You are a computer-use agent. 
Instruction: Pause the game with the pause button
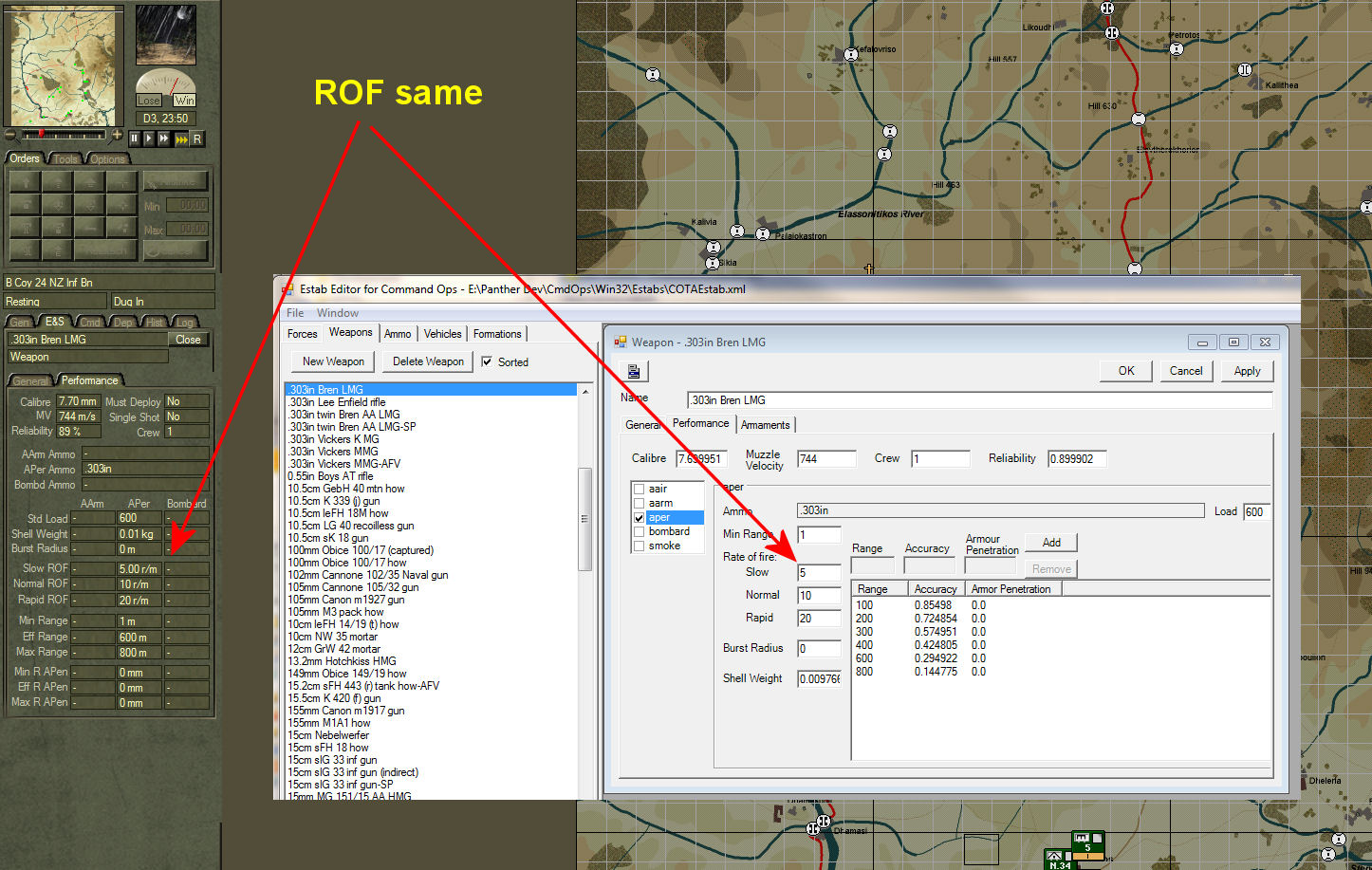coord(134,139)
